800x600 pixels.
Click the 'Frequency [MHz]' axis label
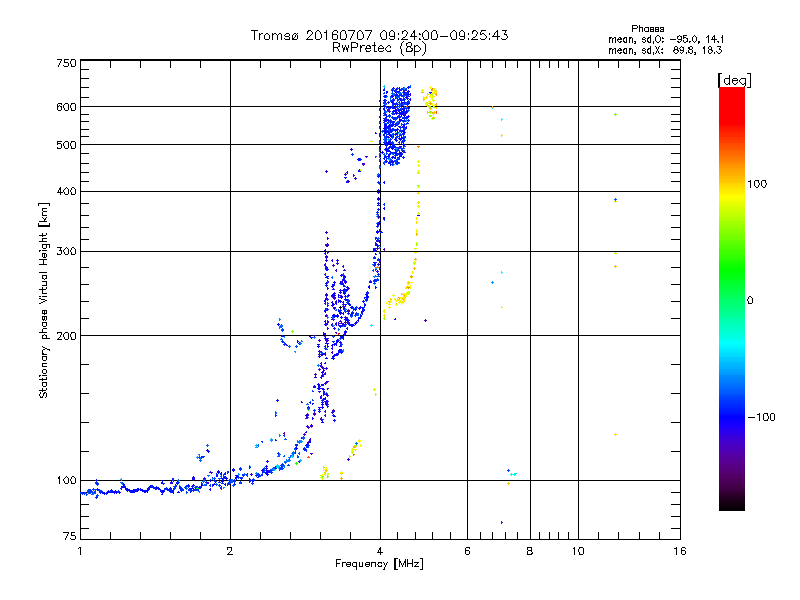379,564
